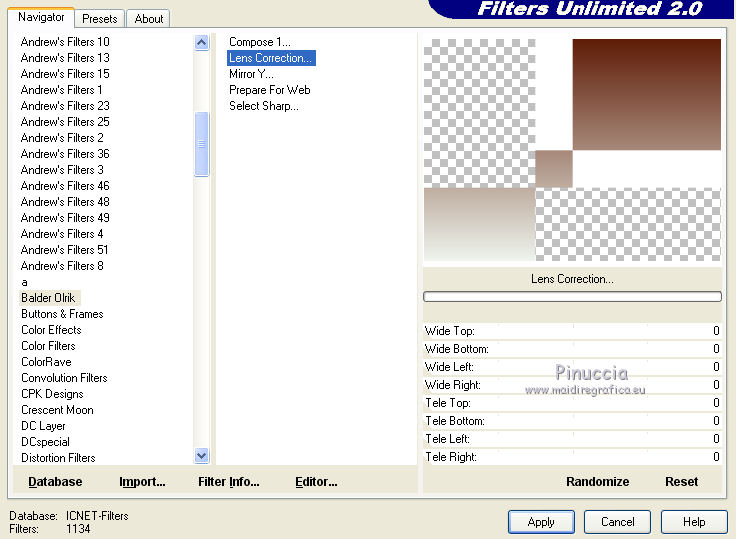Adjust the Wide Left slider

click(572, 367)
